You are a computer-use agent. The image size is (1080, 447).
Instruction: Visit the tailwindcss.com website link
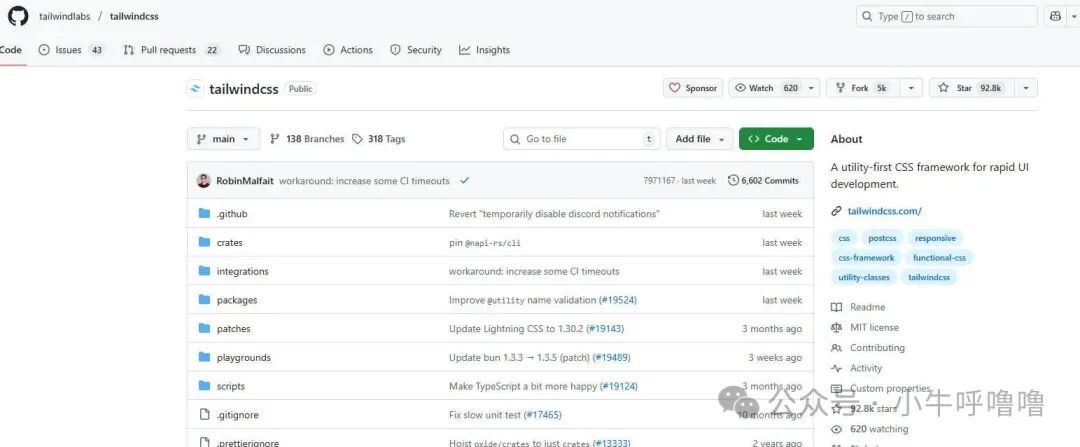coord(884,211)
